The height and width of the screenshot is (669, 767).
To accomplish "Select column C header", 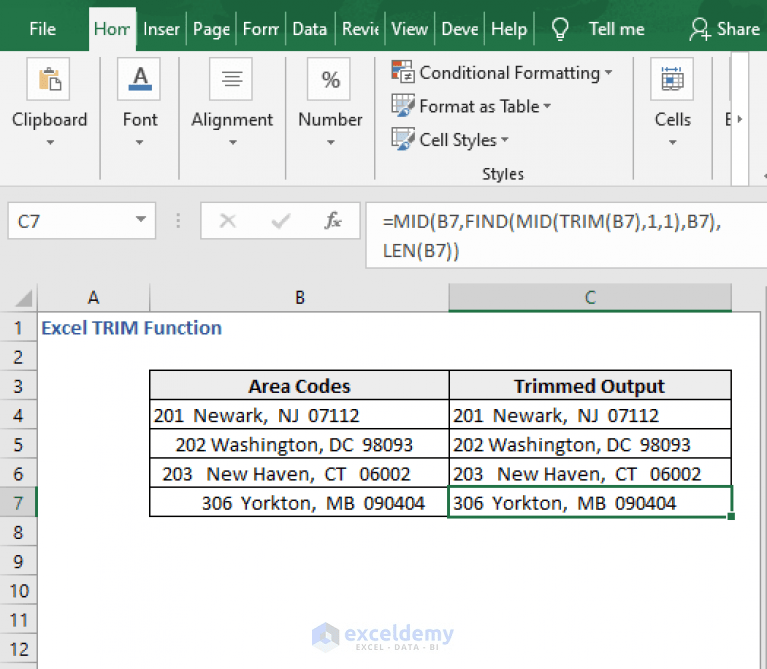I will (590, 297).
